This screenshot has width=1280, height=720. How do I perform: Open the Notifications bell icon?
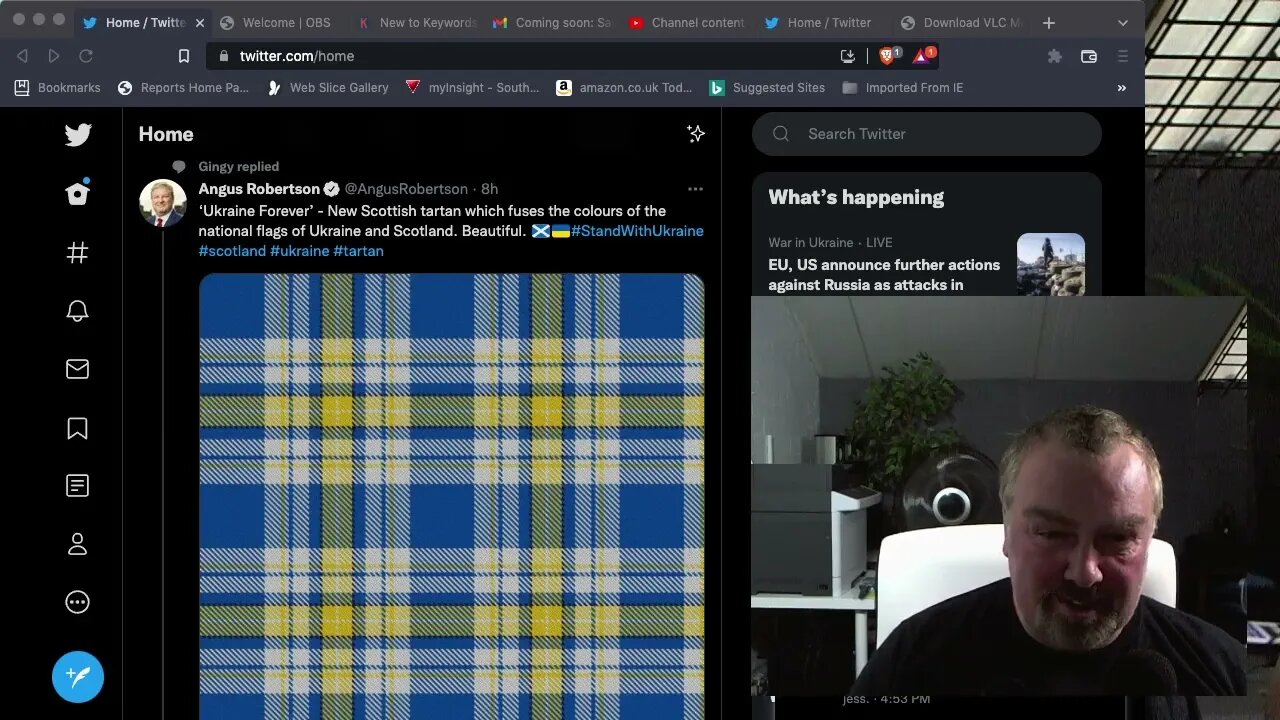[77, 311]
